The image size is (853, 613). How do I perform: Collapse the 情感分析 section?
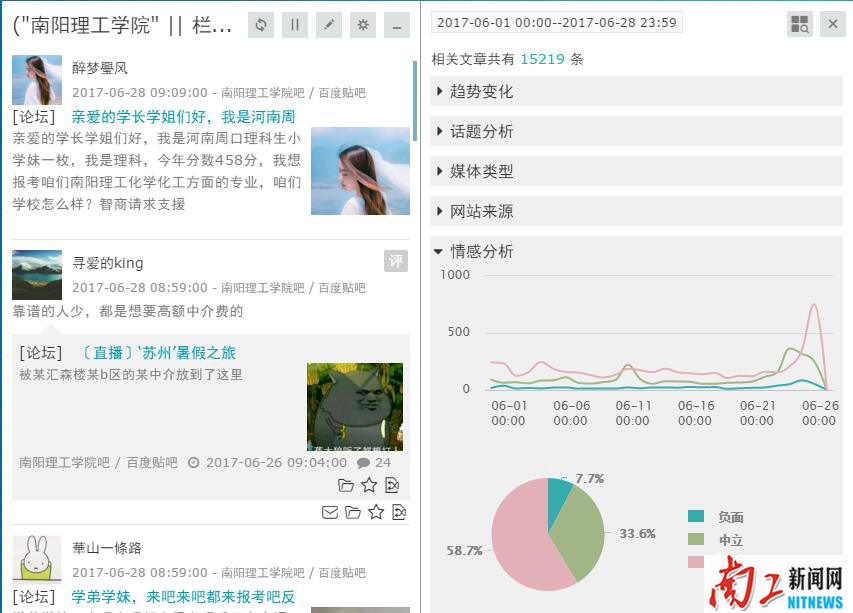(x=481, y=251)
